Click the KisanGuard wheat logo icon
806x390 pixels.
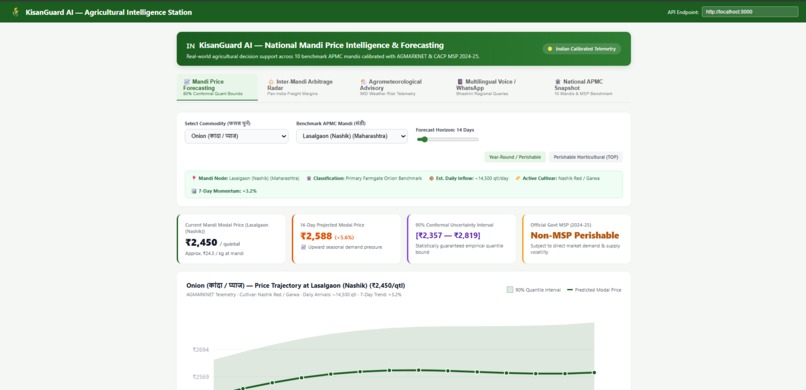coord(15,11)
